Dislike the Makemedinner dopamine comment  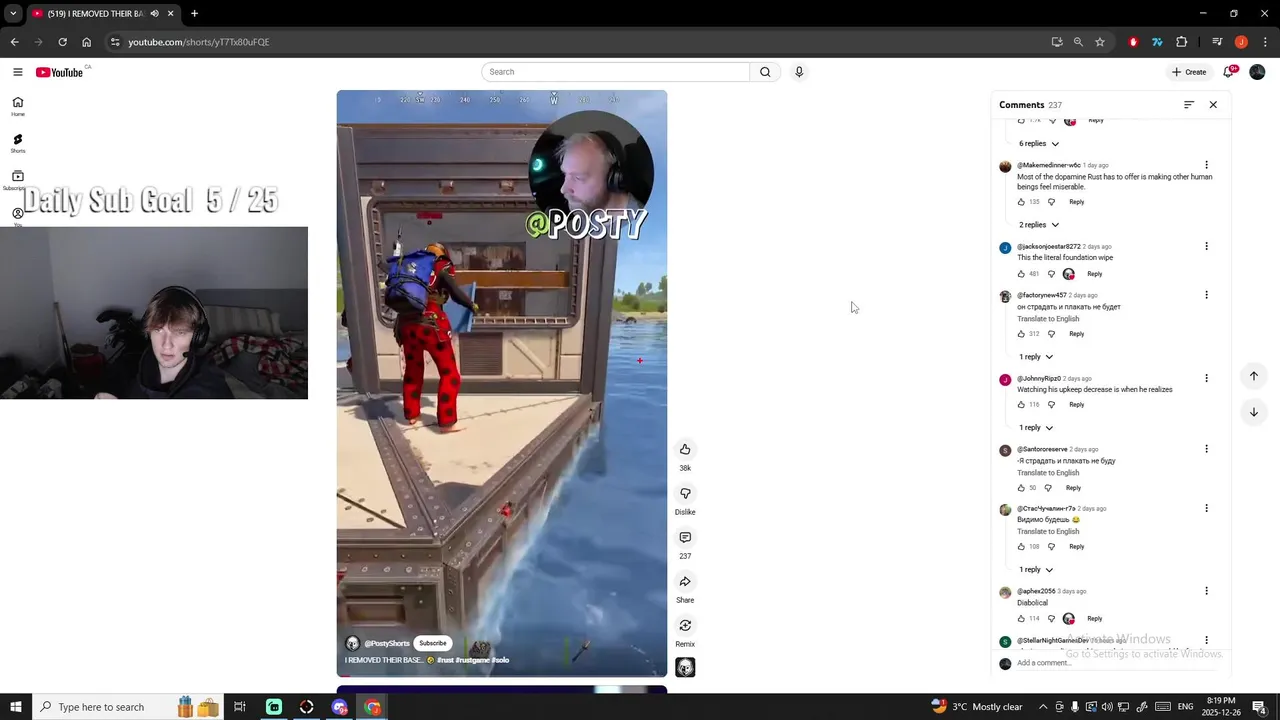(1051, 202)
